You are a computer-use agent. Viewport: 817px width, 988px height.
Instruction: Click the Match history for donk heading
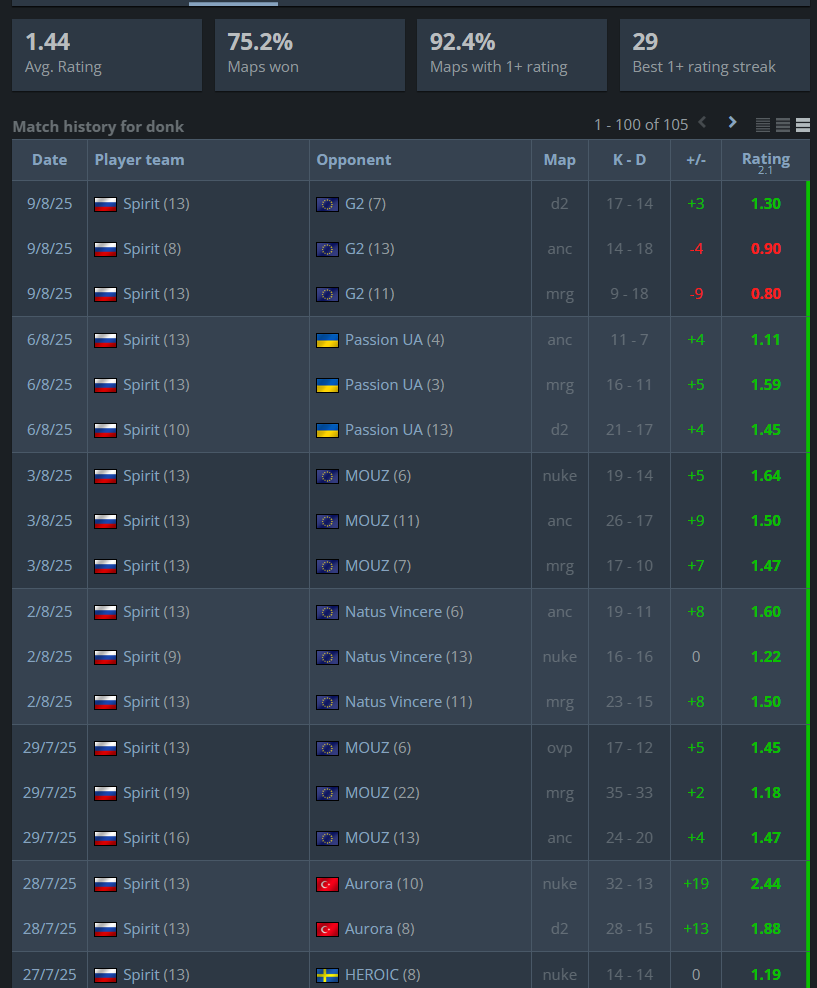click(98, 127)
